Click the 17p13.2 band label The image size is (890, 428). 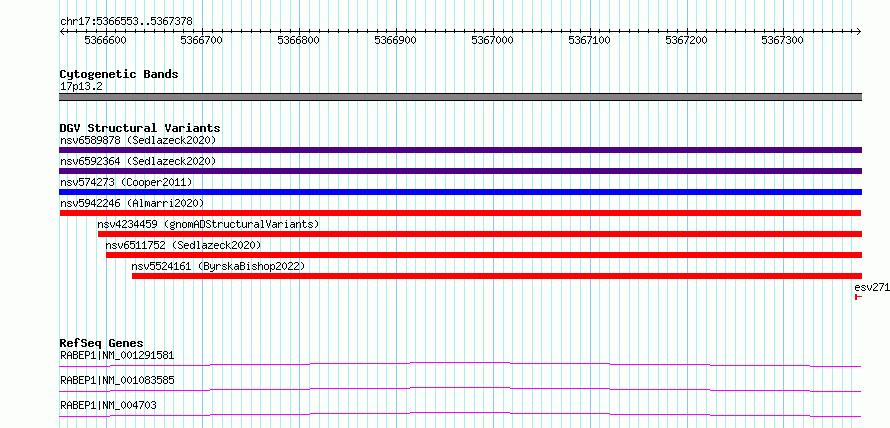tap(81, 86)
